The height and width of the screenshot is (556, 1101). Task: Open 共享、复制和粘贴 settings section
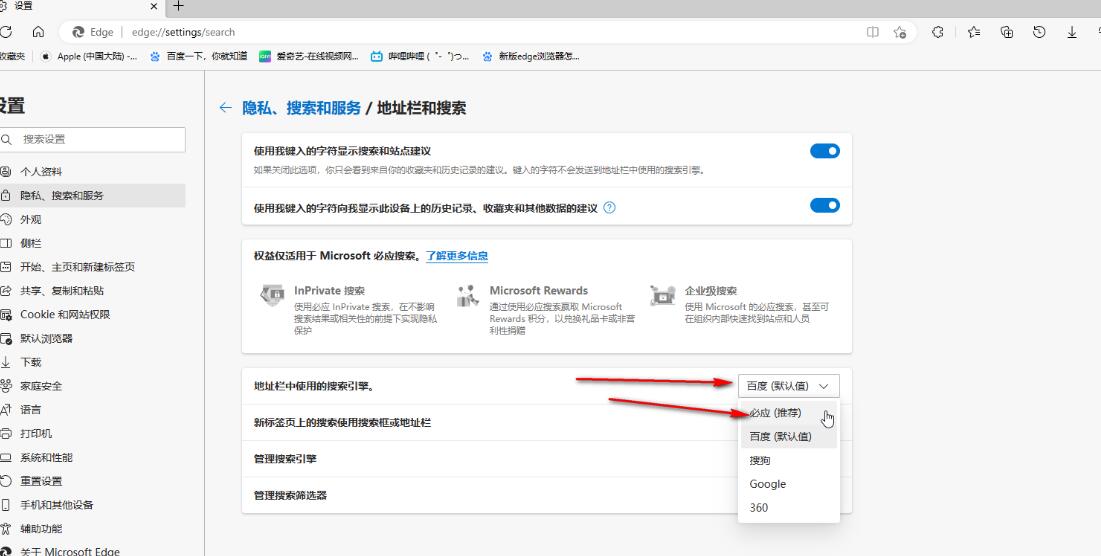click(93, 291)
